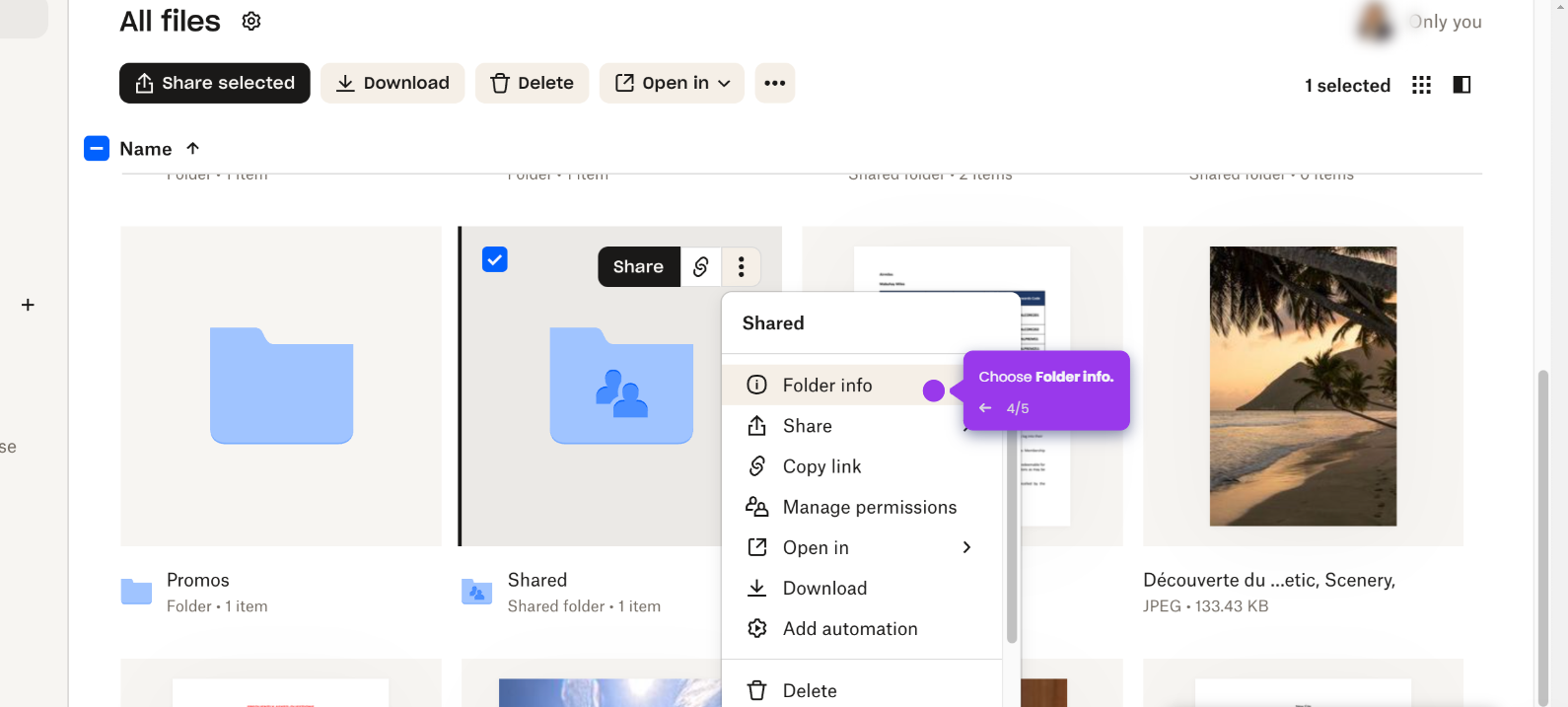Image resolution: width=1568 pixels, height=707 pixels.
Task: Click the Shared folder large thumbnail
Action: [x=621, y=387]
